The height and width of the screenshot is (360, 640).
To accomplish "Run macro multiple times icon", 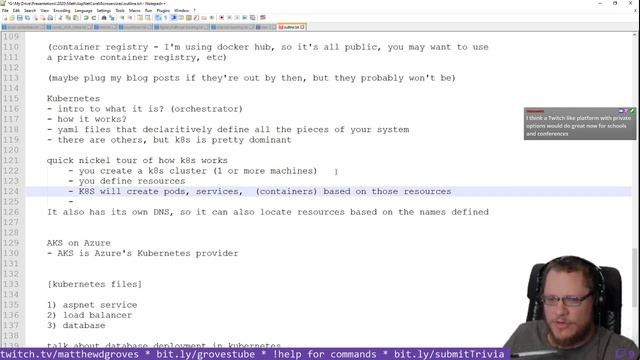I will 245,18.
